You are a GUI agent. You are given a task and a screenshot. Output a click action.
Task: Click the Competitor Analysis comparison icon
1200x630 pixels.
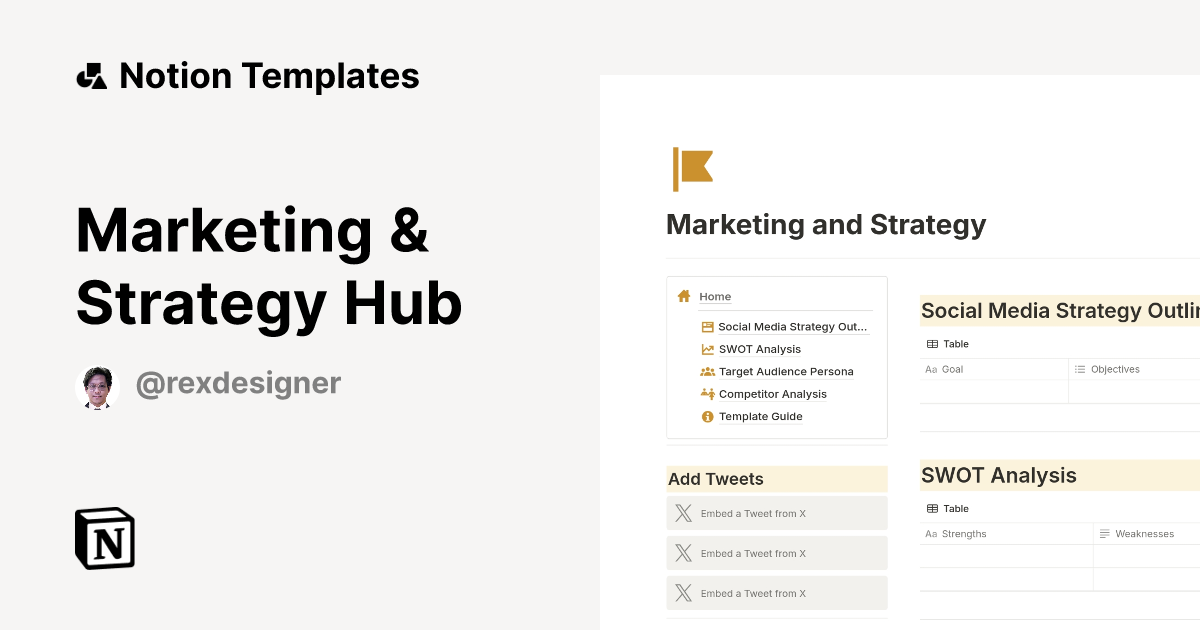coord(706,393)
